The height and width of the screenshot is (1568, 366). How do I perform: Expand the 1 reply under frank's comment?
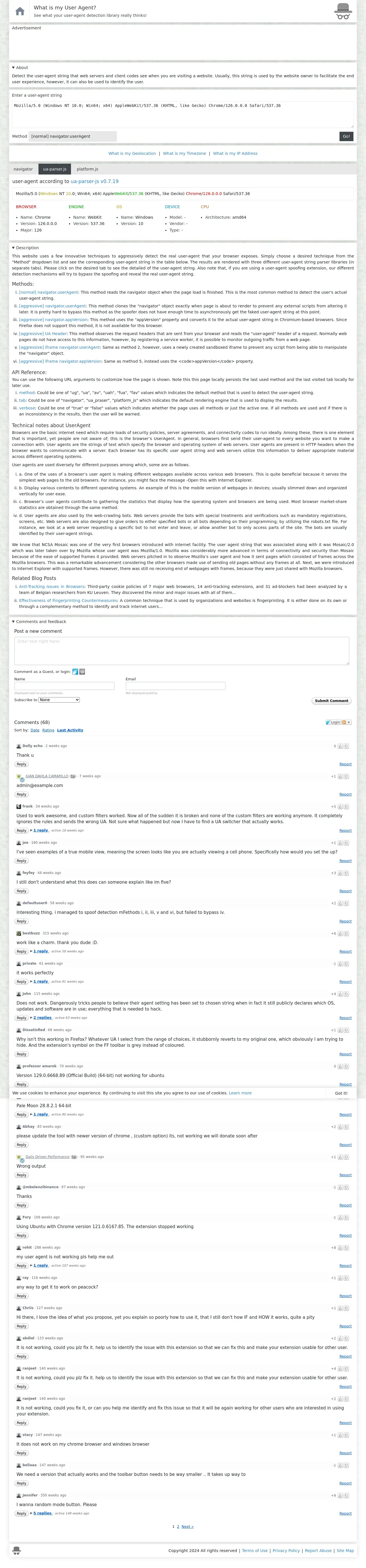point(41,830)
